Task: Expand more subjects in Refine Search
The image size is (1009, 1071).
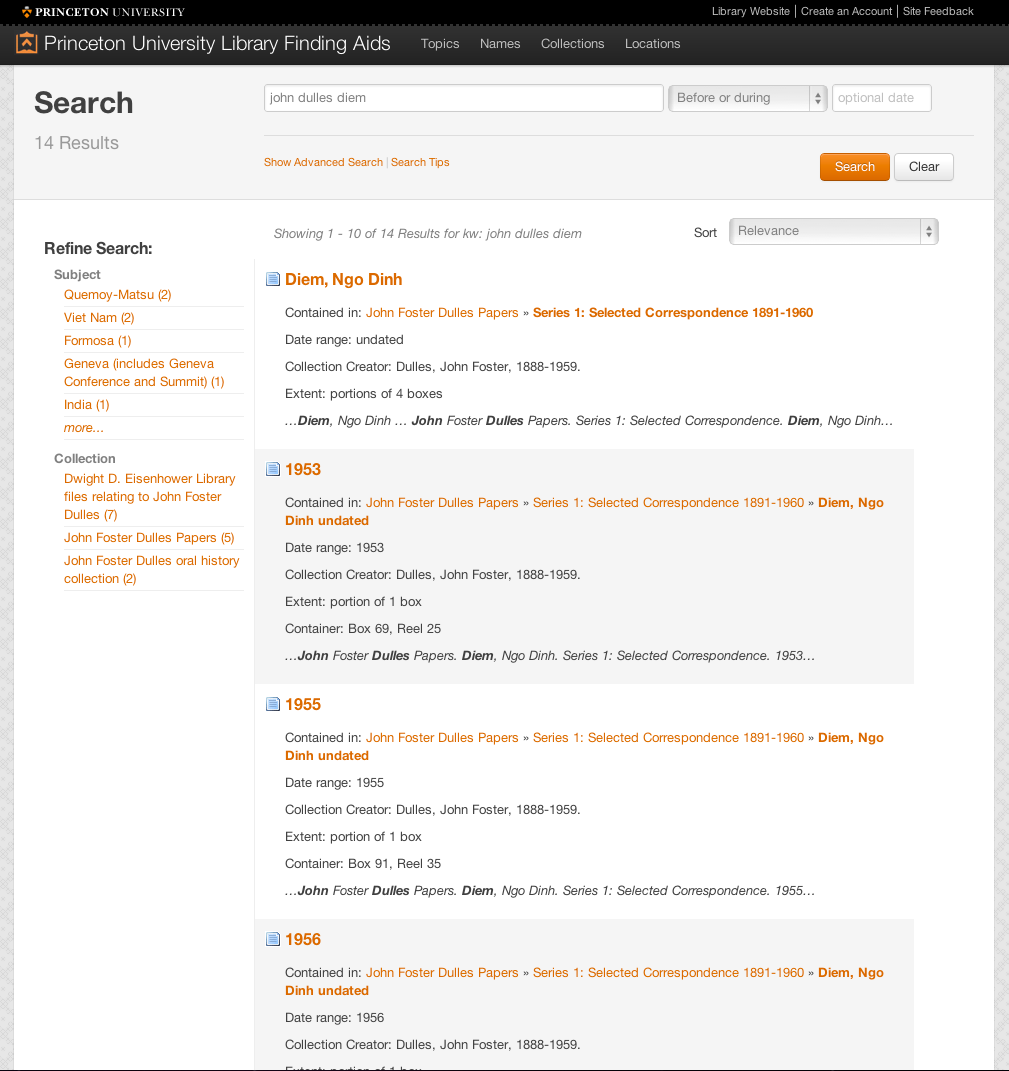Action: click(83, 428)
